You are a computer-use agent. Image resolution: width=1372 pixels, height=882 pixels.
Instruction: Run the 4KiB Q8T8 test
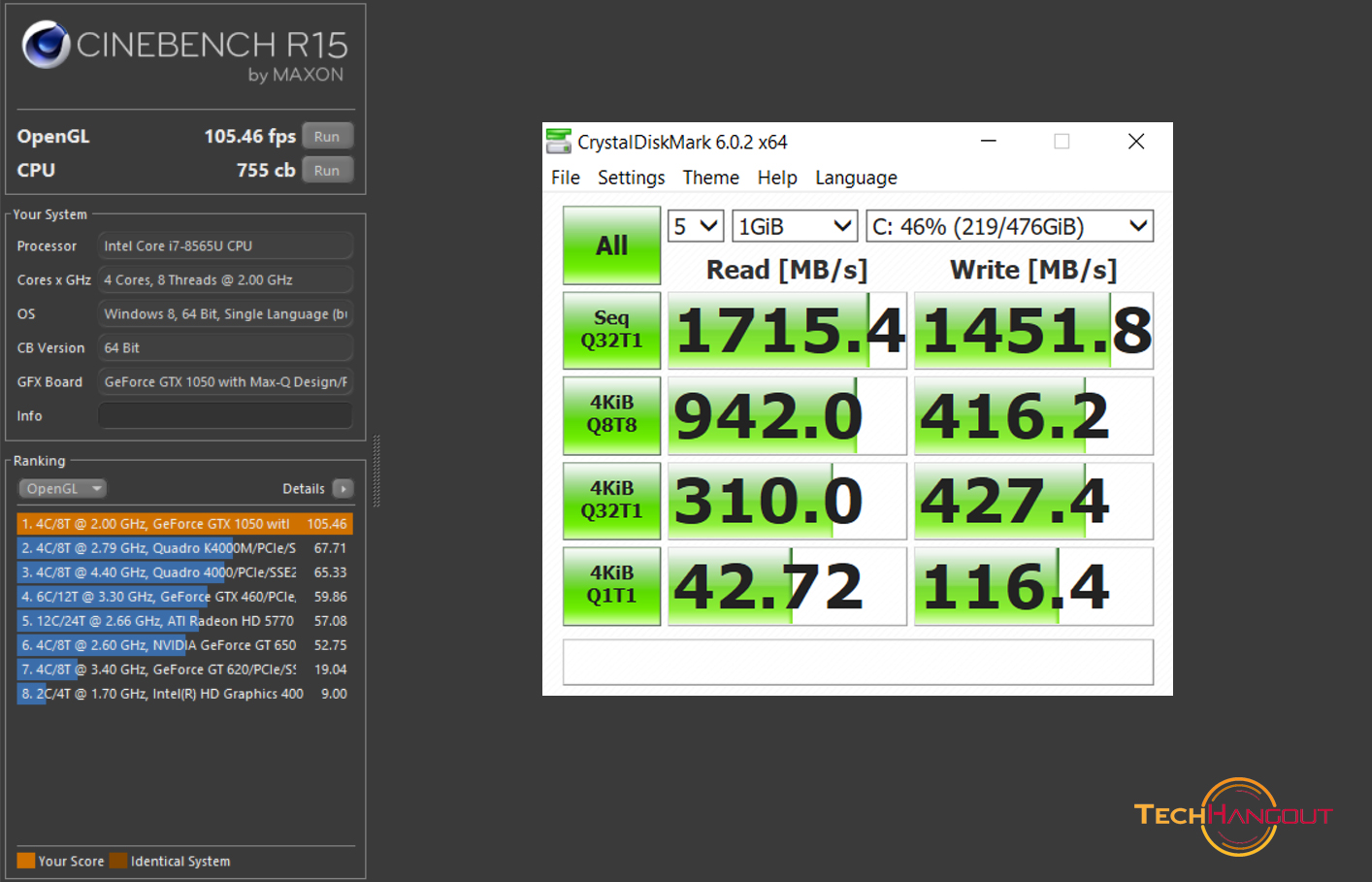pos(612,415)
